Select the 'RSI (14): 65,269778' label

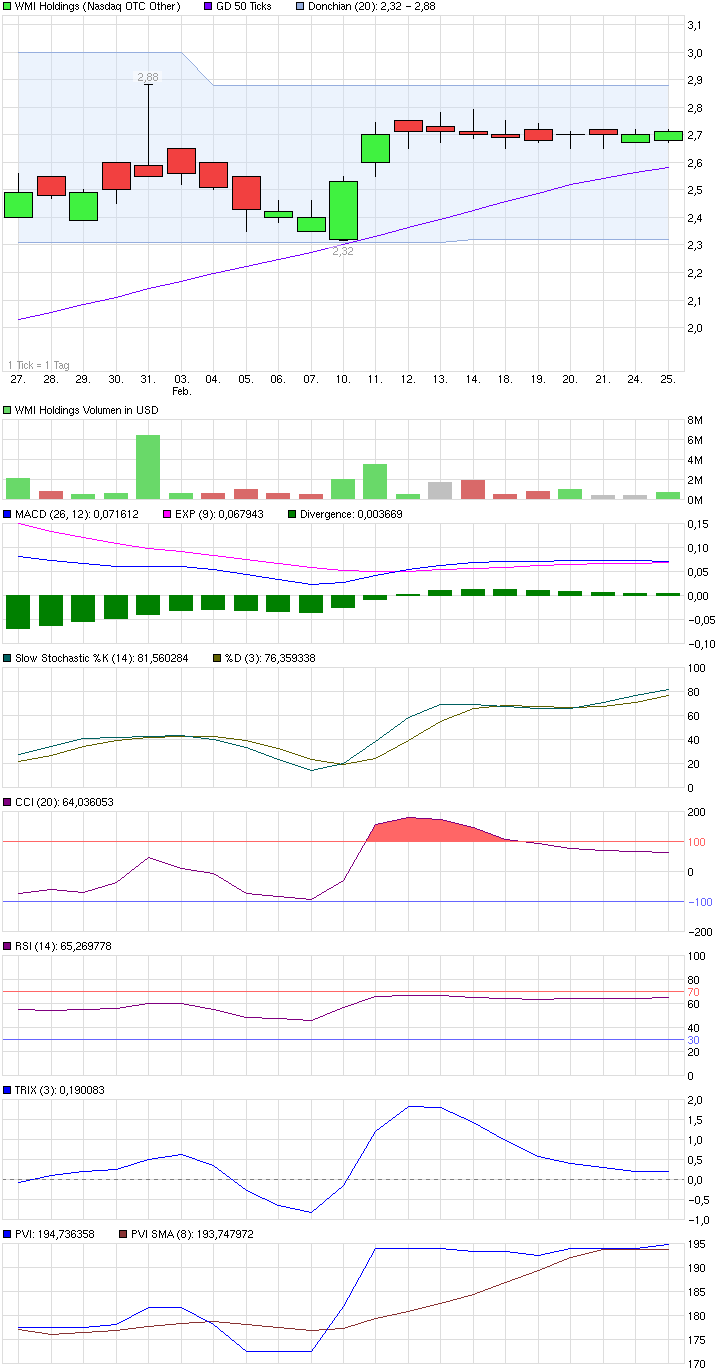63,946
